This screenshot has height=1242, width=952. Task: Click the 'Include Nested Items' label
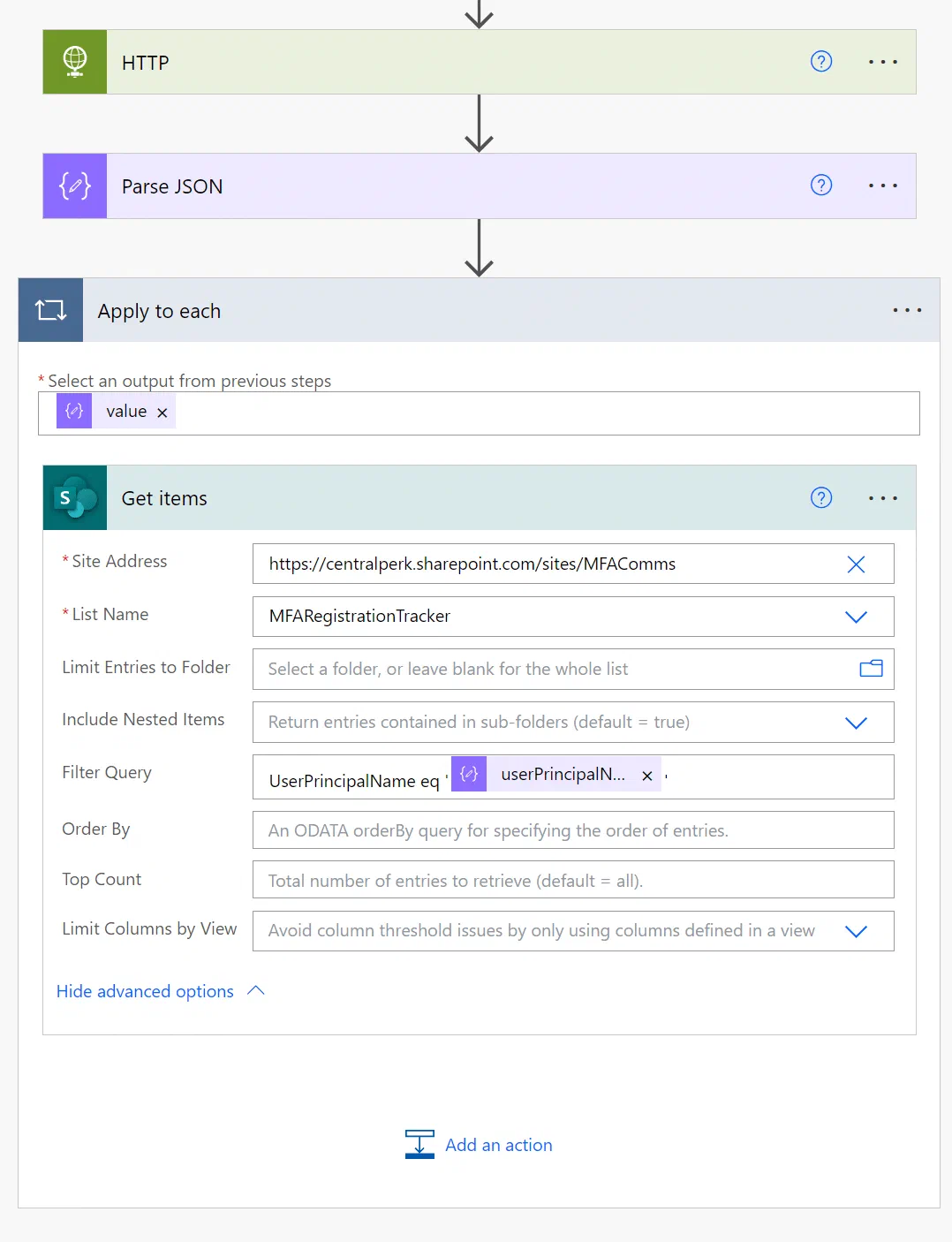pos(143,719)
